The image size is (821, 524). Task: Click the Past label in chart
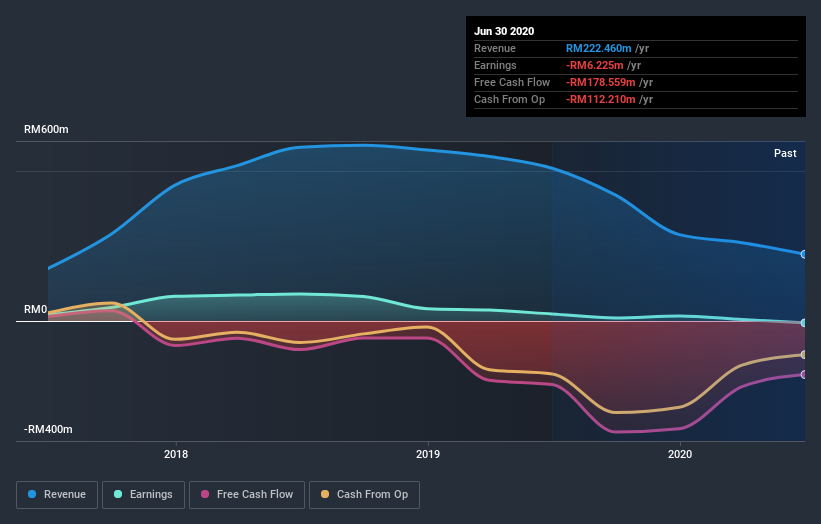pos(785,153)
